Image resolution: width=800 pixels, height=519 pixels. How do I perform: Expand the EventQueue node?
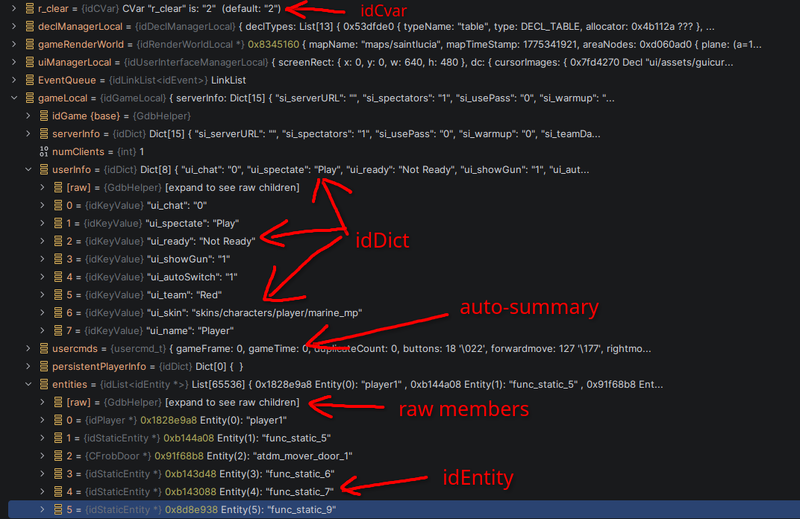[x=14, y=80]
